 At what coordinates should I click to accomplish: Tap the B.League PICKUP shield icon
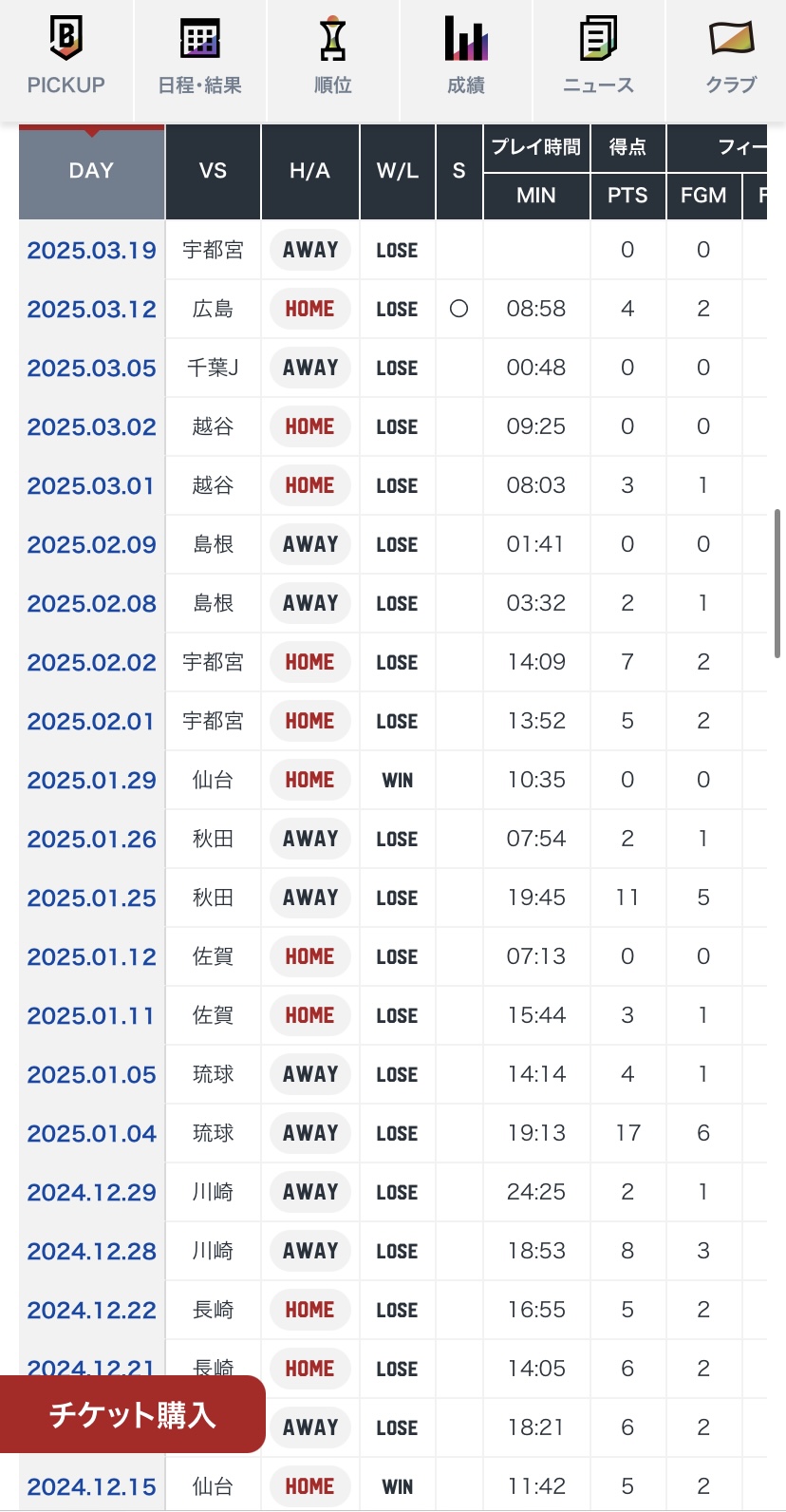click(65, 40)
